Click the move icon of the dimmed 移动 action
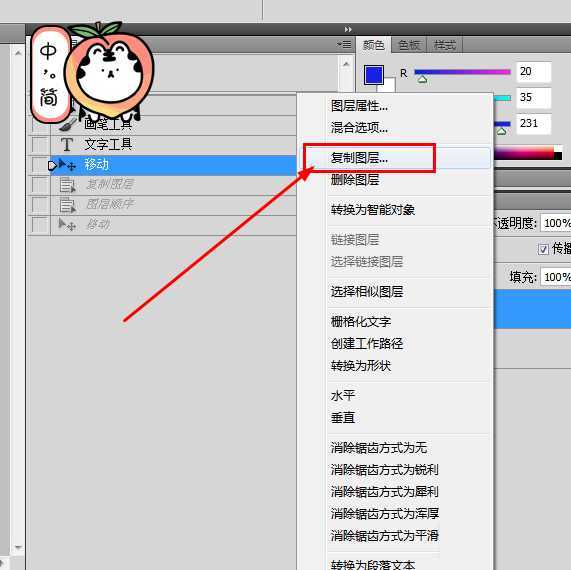Image resolution: width=571 pixels, height=570 pixels. 67,224
